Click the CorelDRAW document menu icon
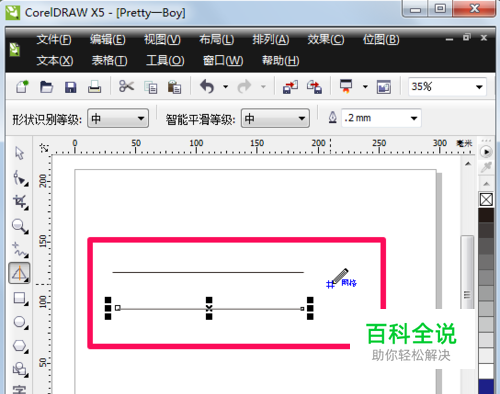 [14, 50]
